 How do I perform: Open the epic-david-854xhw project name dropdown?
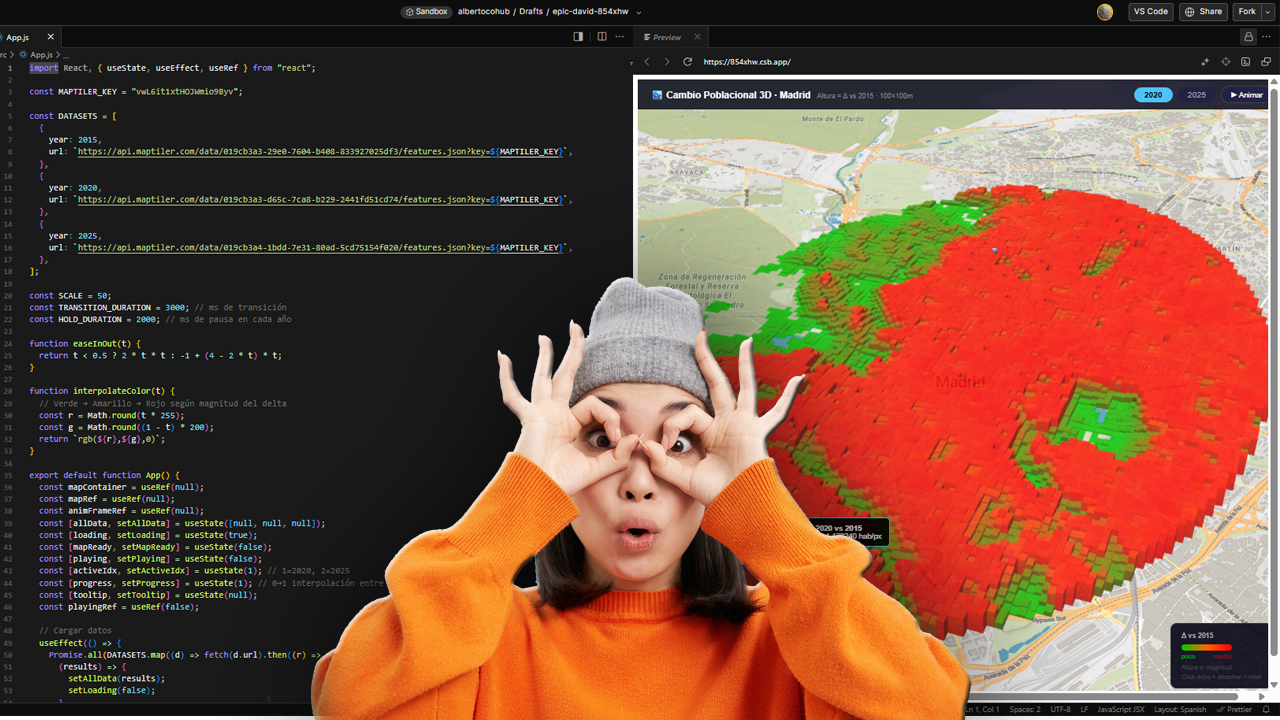(x=639, y=12)
